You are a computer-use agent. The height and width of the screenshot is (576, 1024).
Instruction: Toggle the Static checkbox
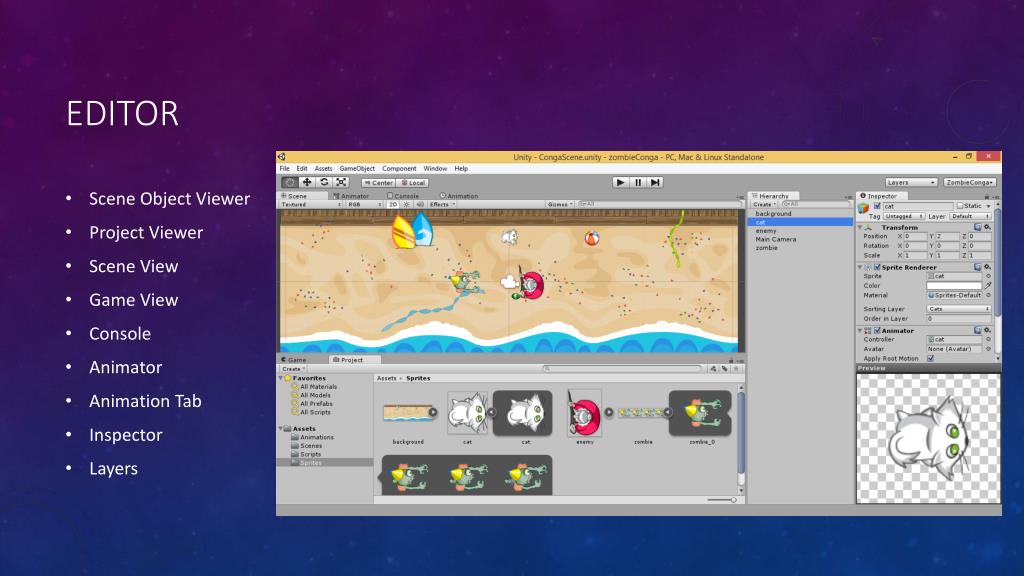click(960, 206)
